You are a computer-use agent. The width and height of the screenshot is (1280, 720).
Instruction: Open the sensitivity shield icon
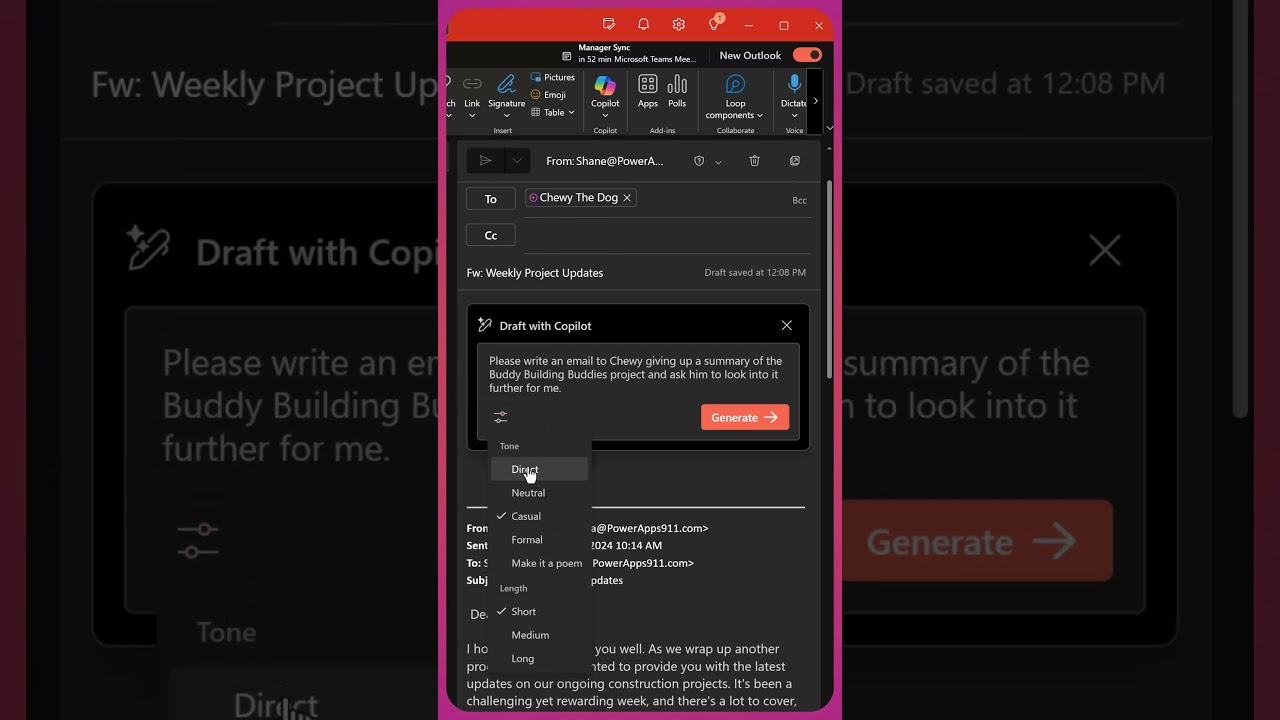699,161
